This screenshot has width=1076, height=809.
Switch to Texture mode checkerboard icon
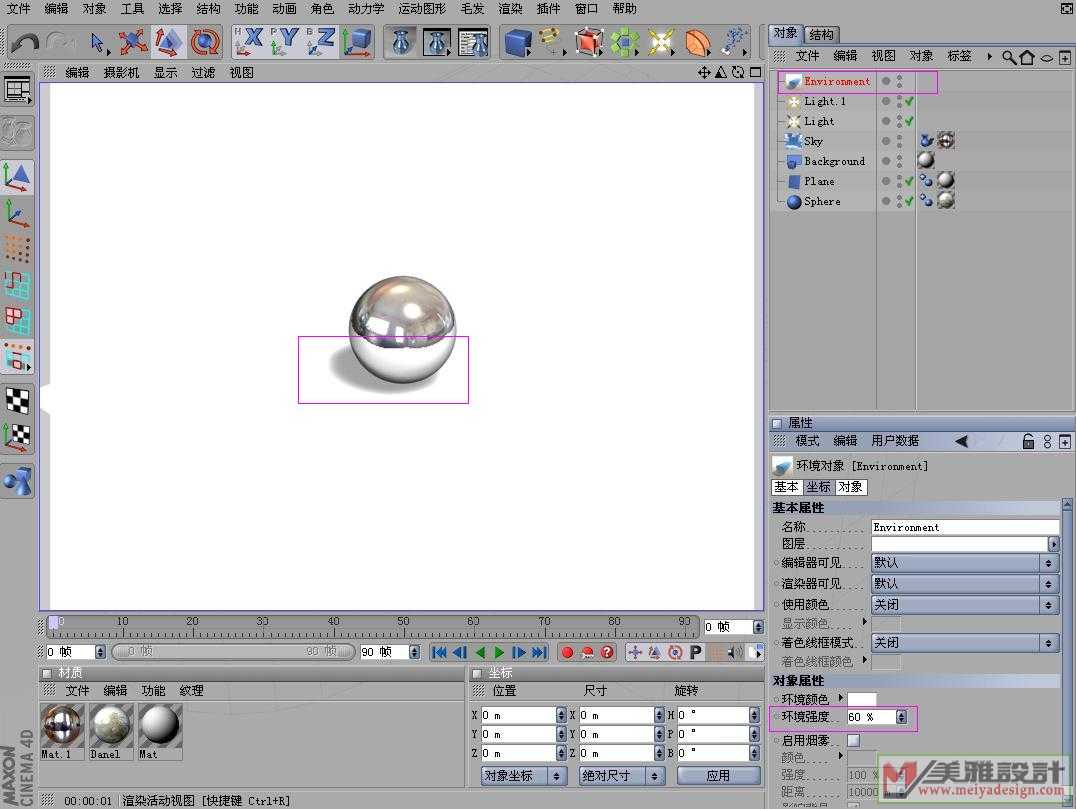point(17,401)
